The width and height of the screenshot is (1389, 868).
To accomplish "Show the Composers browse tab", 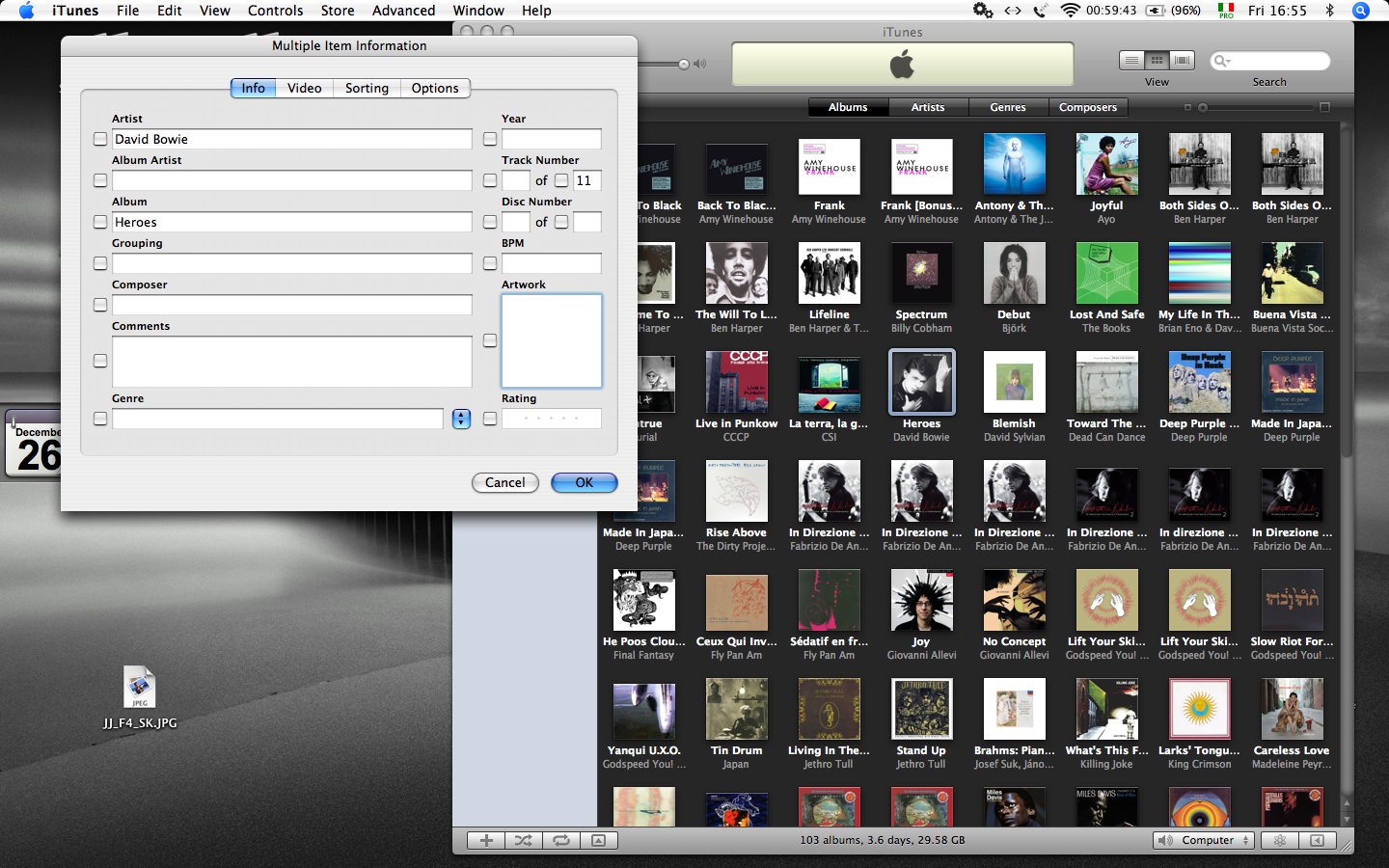I will (x=1088, y=107).
